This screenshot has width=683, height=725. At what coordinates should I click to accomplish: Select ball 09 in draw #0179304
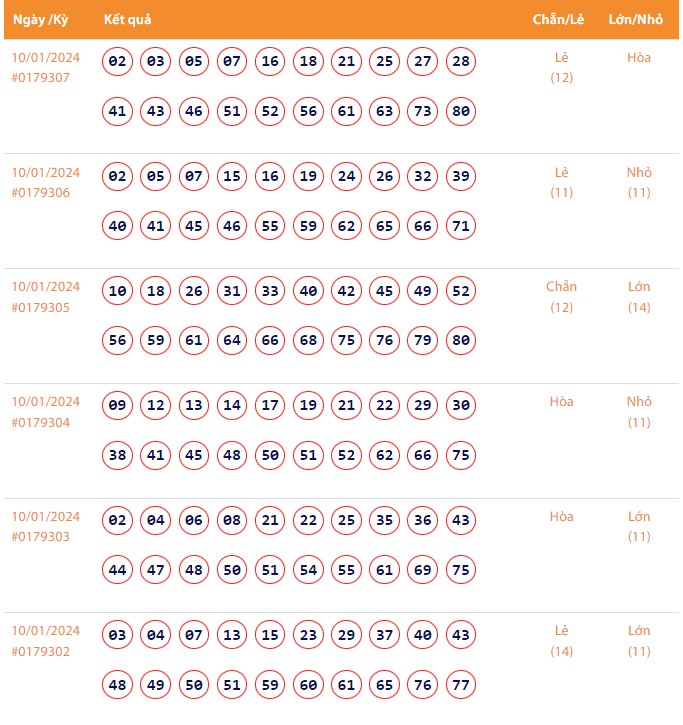[118, 406]
